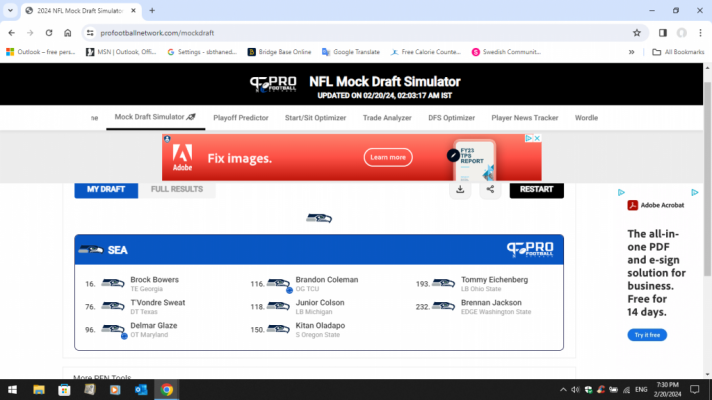Open MSN bookmark in bookmarks bar
Screen dimensions: 712x400
(121, 52)
